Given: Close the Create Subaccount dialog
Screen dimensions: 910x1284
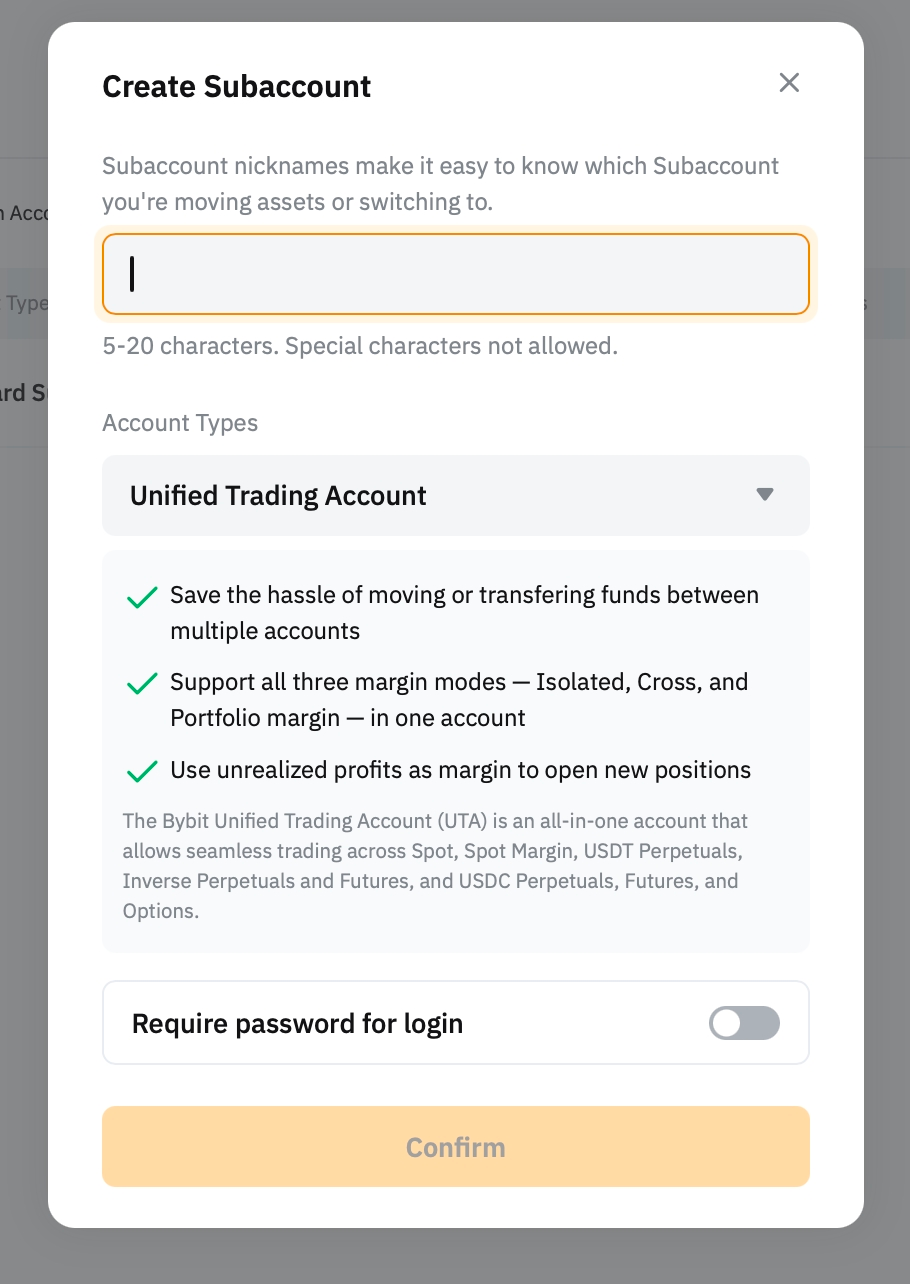Looking at the screenshot, I should tap(789, 83).
